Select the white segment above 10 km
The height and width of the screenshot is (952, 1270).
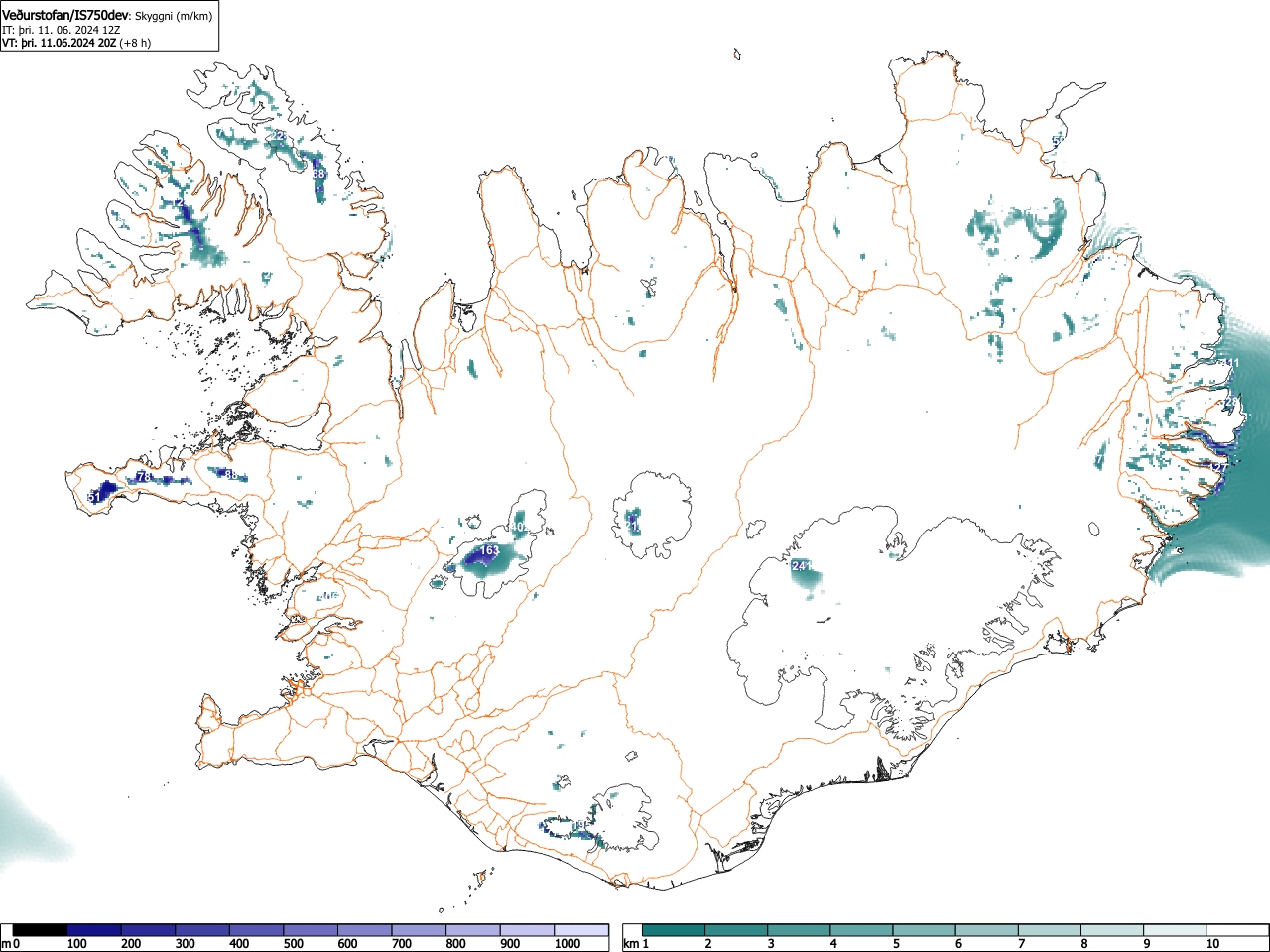tap(1237, 930)
